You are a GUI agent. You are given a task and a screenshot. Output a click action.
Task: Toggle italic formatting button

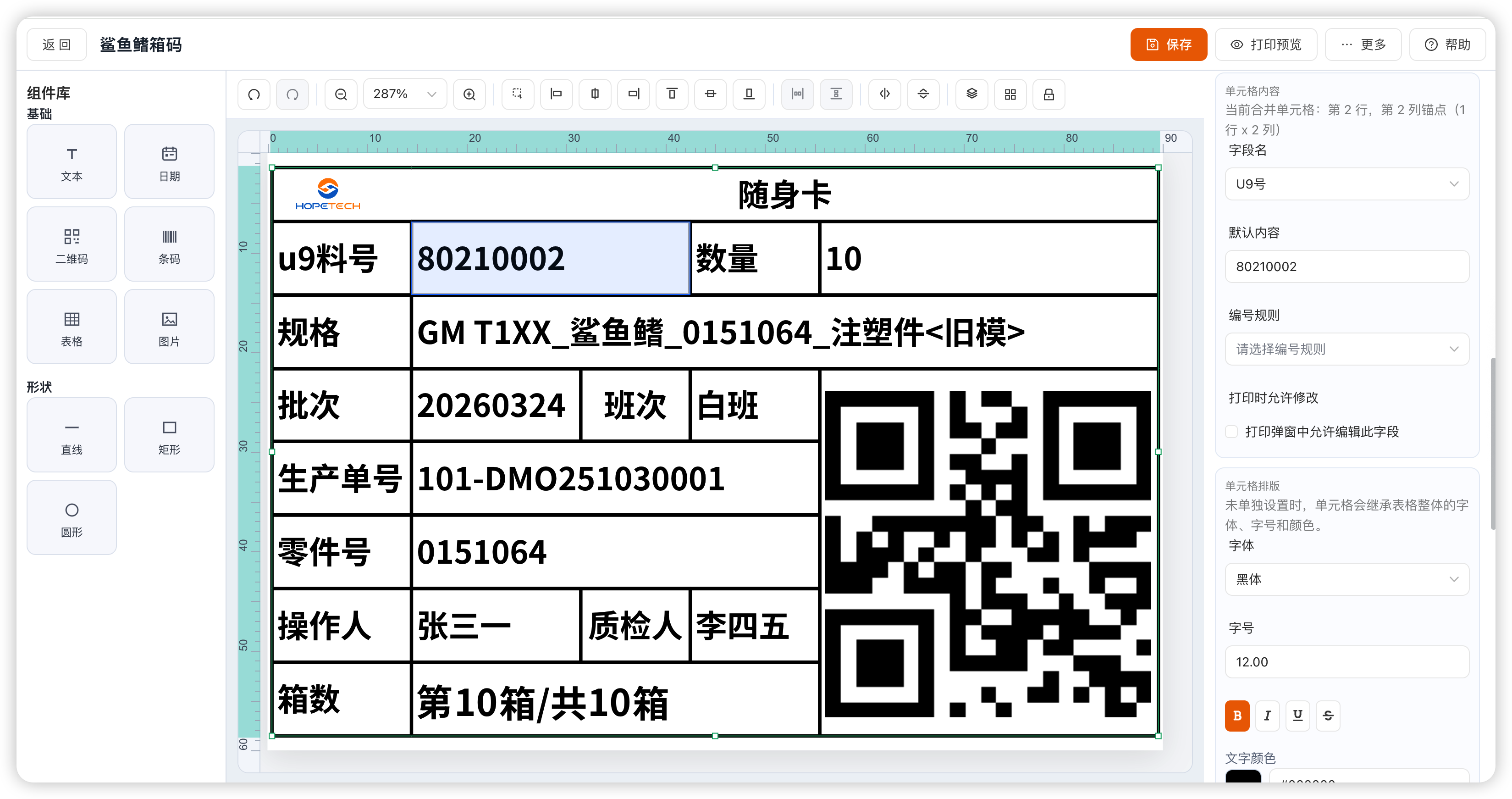coord(1267,716)
